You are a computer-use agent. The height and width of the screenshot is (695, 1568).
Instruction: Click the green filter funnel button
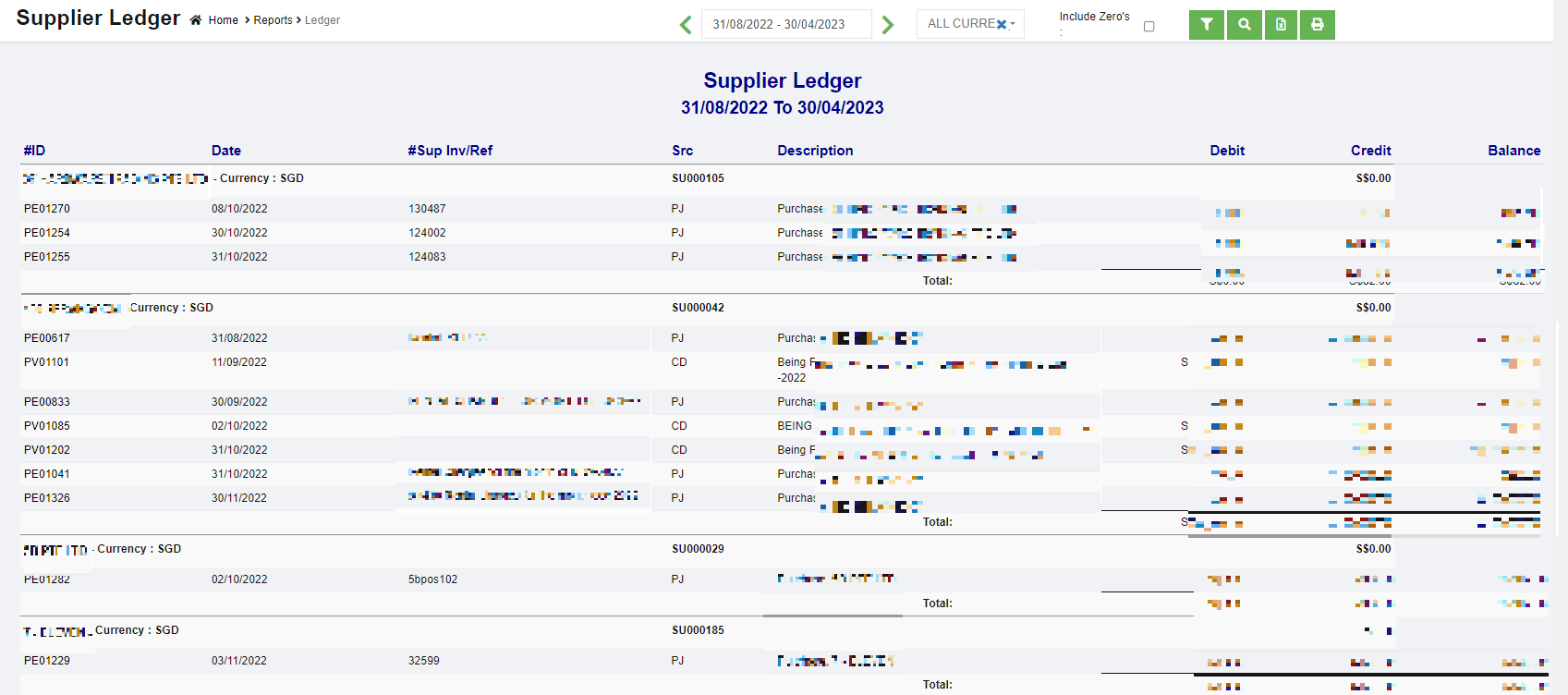coord(1207,25)
